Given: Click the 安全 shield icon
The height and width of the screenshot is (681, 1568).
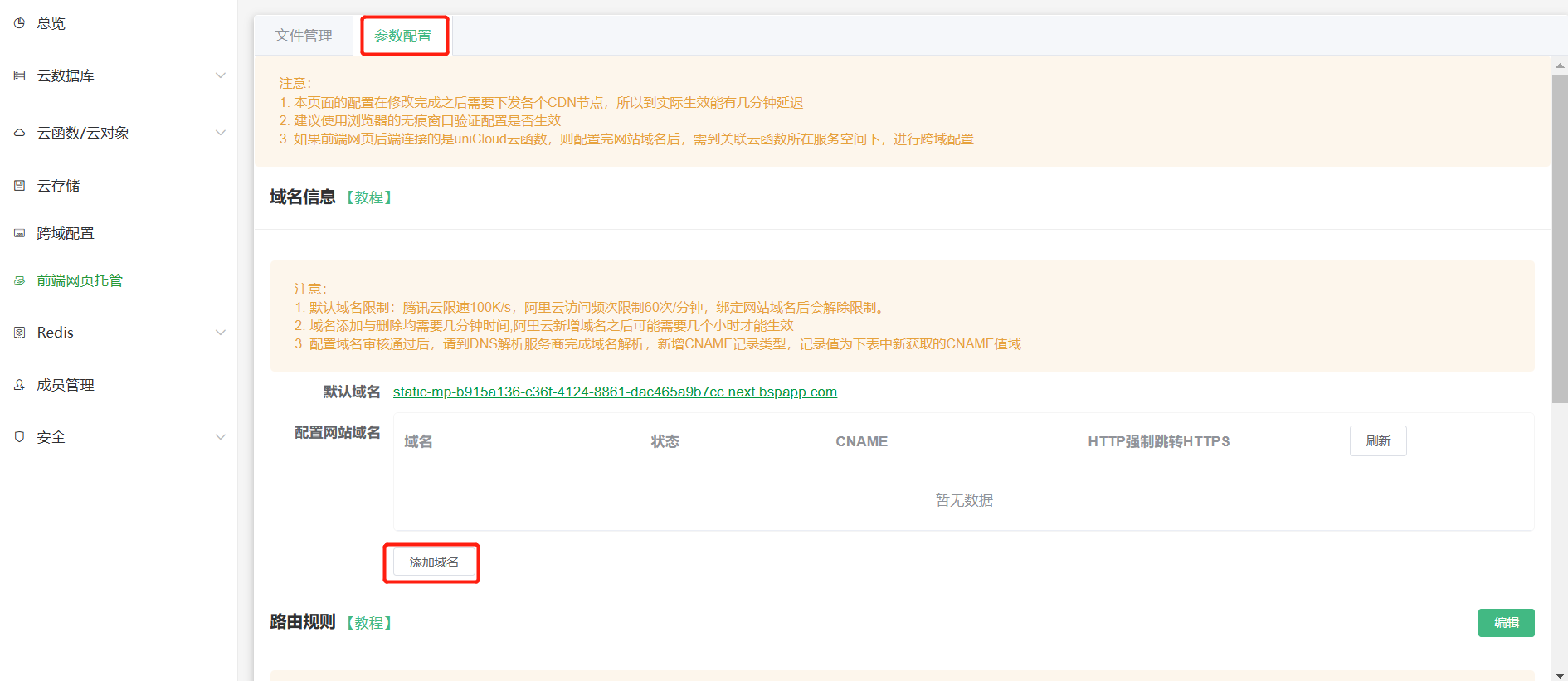Looking at the screenshot, I should [x=19, y=437].
